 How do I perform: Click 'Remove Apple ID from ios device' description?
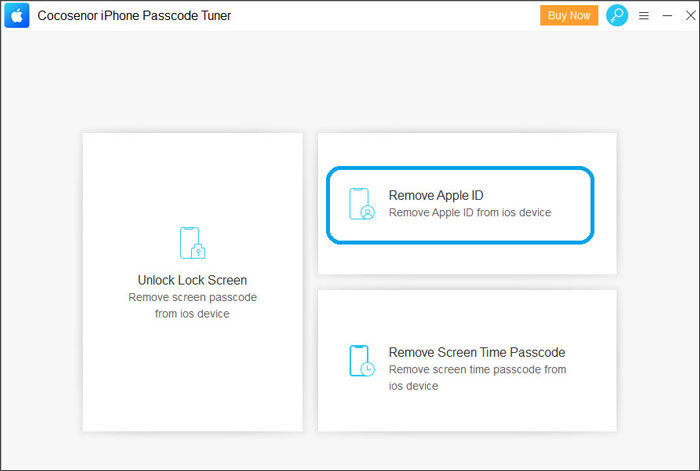point(470,213)
